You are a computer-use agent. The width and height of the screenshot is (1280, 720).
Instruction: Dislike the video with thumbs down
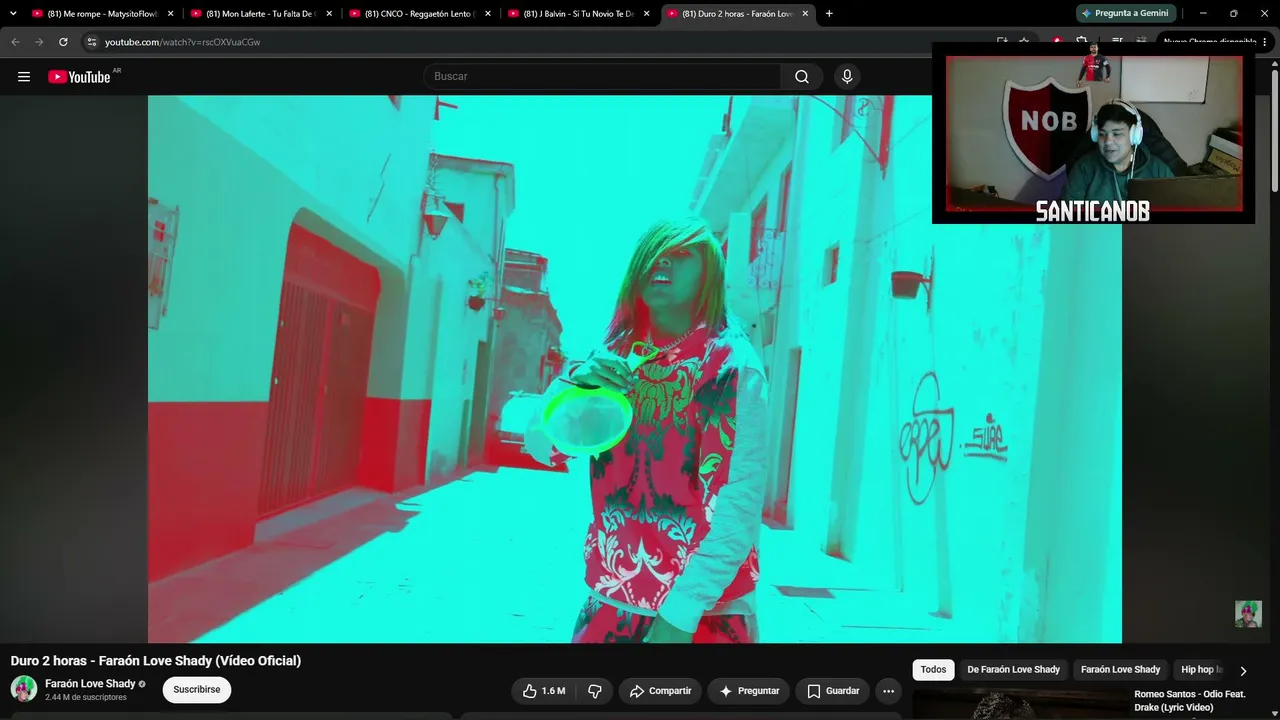[x=595, y=691]
